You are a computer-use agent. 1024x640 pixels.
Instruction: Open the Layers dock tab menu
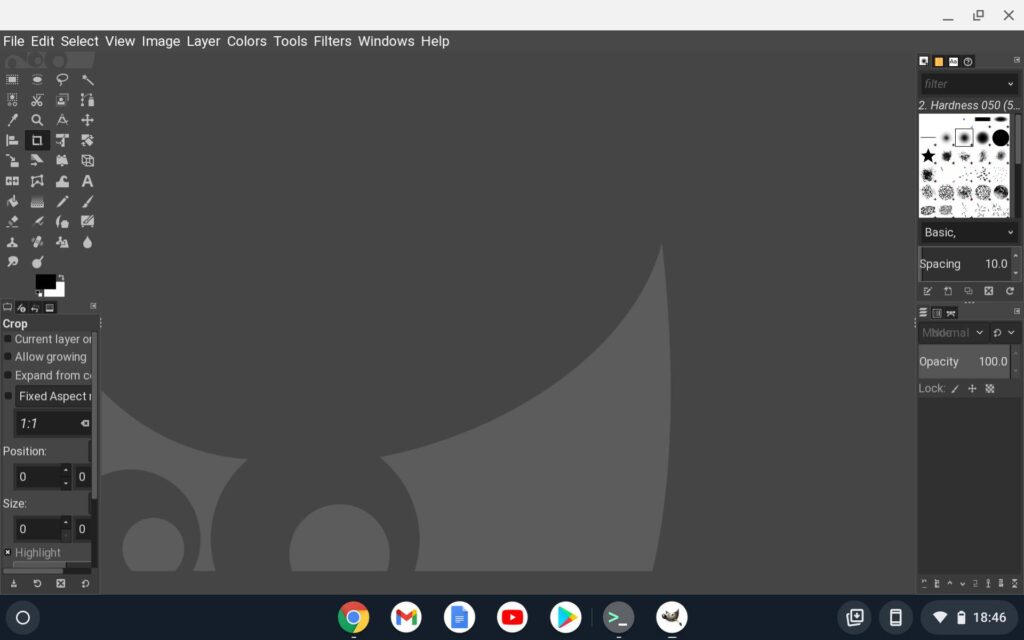[1017, 312]
